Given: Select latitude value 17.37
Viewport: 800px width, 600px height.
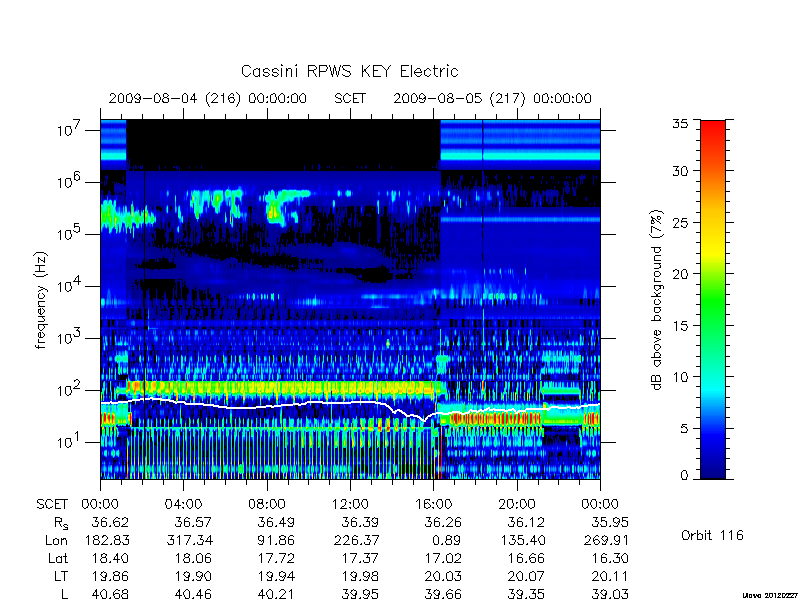Looking at the screenshot, I should point(360,559).
